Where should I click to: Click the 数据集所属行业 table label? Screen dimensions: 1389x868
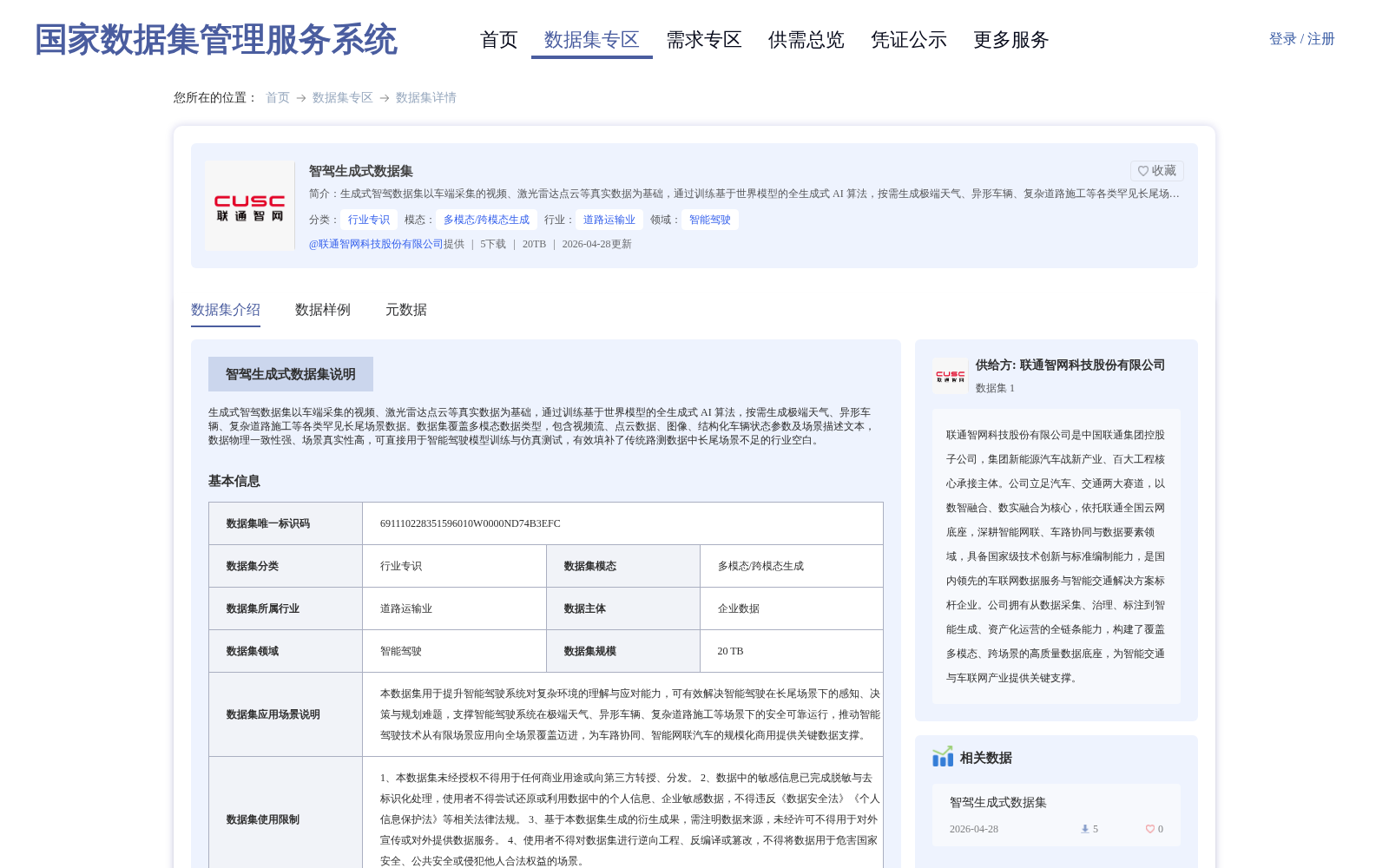(x=263, y=608)
